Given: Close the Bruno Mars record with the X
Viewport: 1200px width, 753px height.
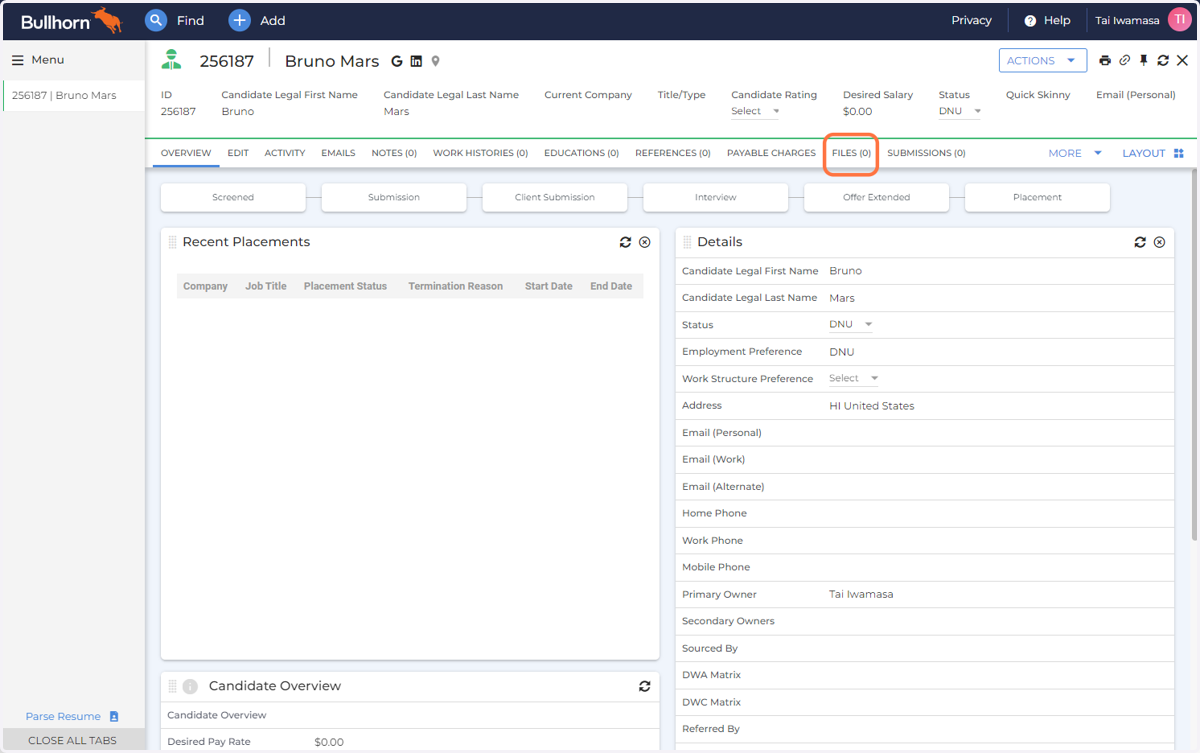Looking at the screenshot, I should (x=1182, y=61).
